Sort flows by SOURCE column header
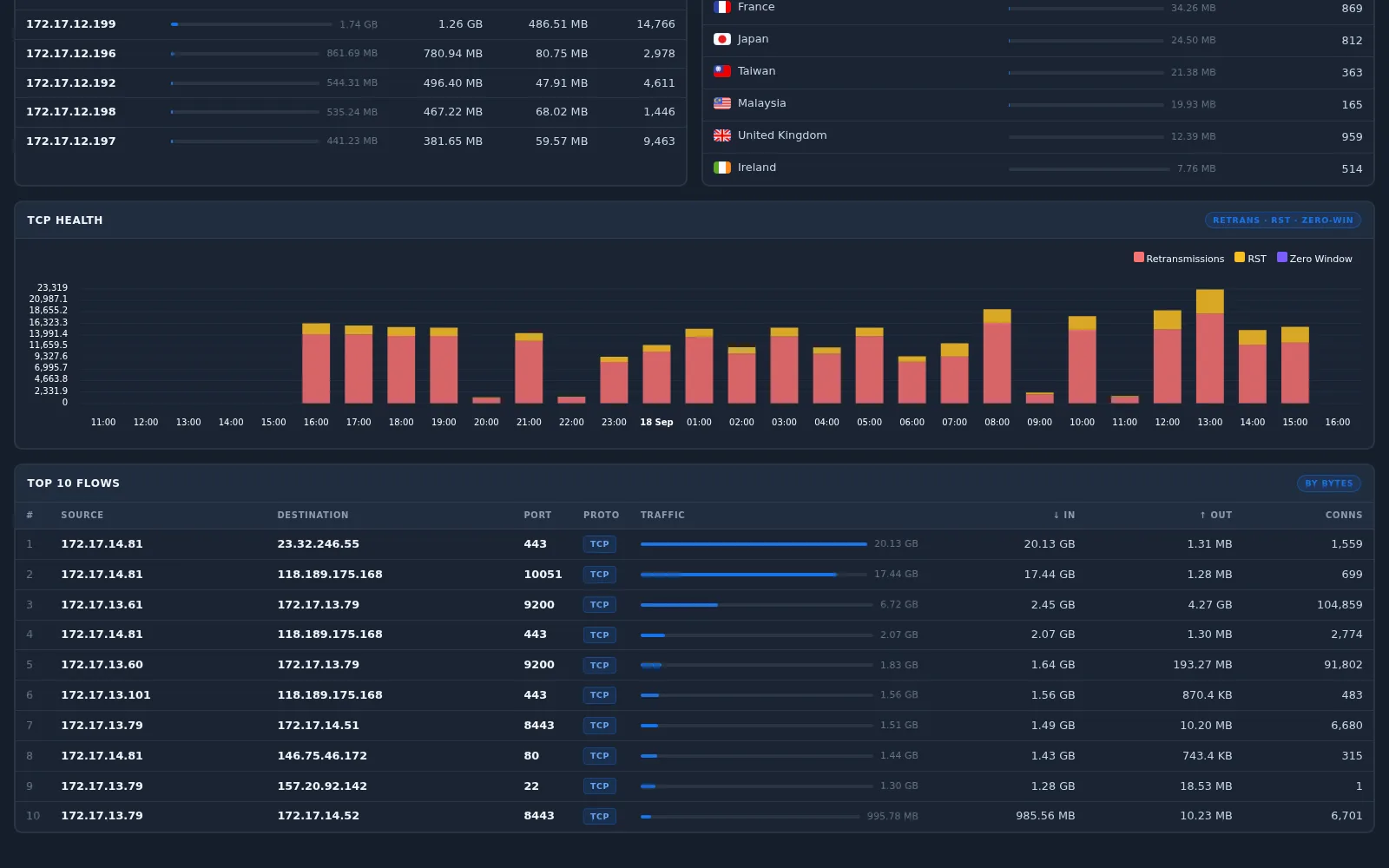This screenshot has width=1389, height=868. (82, 515)
